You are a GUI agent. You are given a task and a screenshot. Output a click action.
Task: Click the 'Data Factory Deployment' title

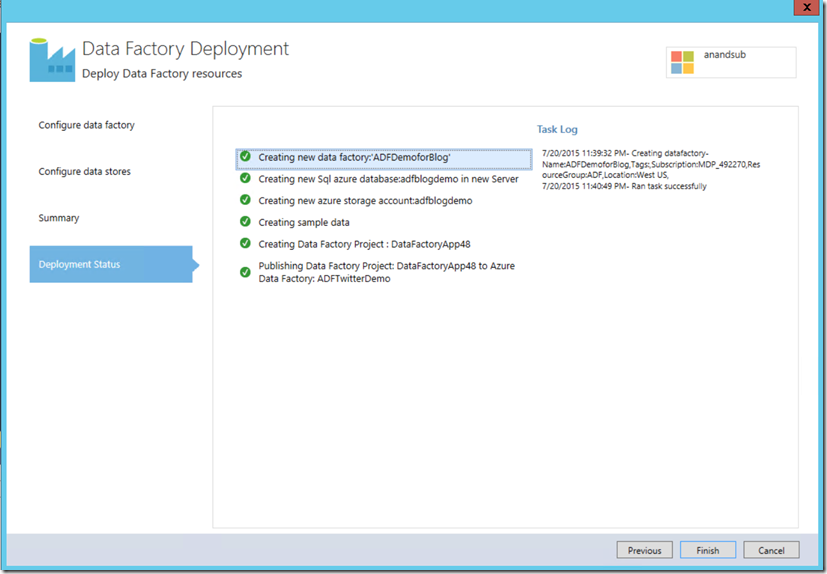click(x=186, y=49)
